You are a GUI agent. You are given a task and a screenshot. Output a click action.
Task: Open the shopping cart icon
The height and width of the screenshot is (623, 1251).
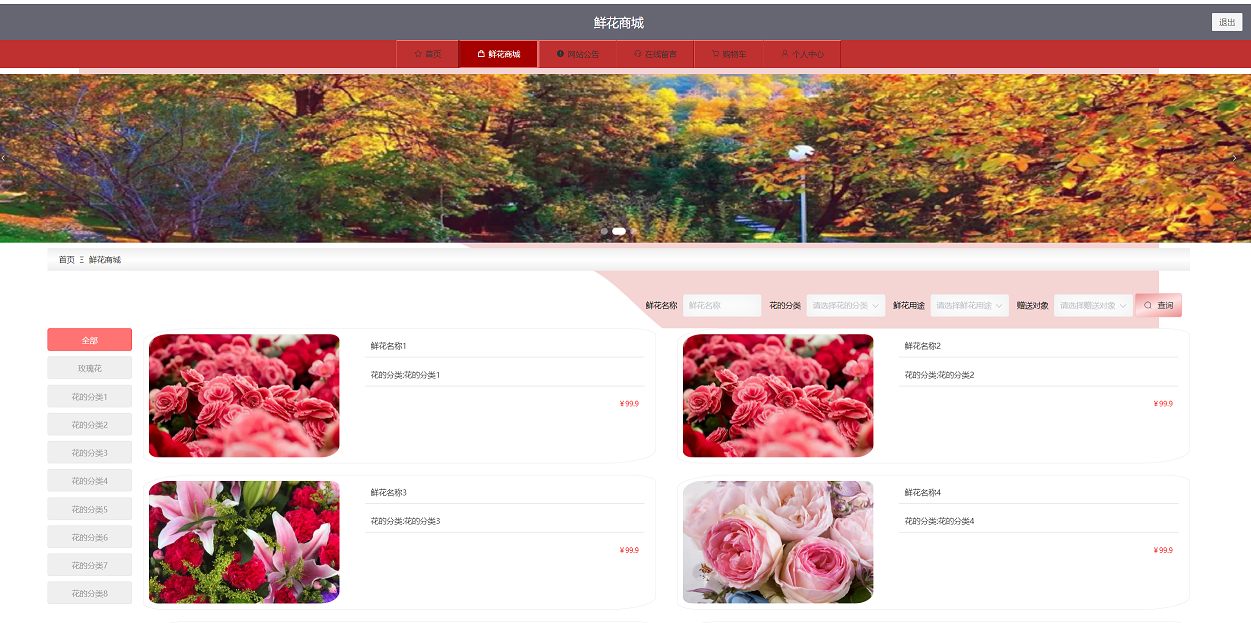714,54
